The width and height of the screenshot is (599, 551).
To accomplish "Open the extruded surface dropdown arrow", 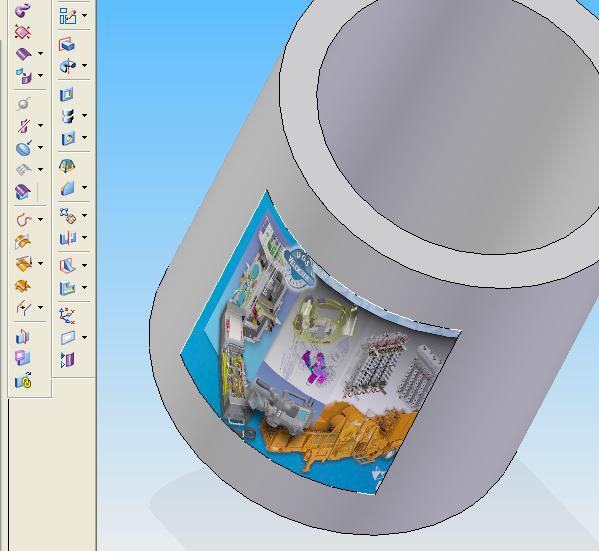I will click(40, 53).
